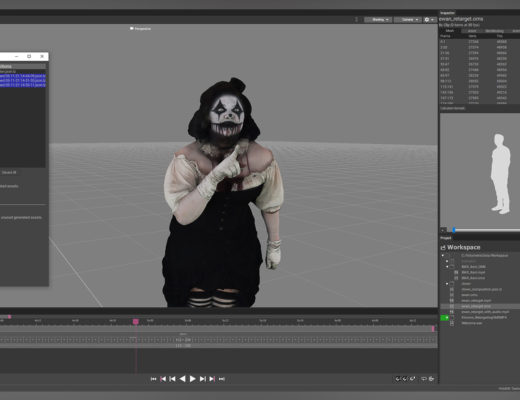Collapse the clown folder node
Viewport: 520px width, 400px height.
pyautogui.click(x=447, y=284)
